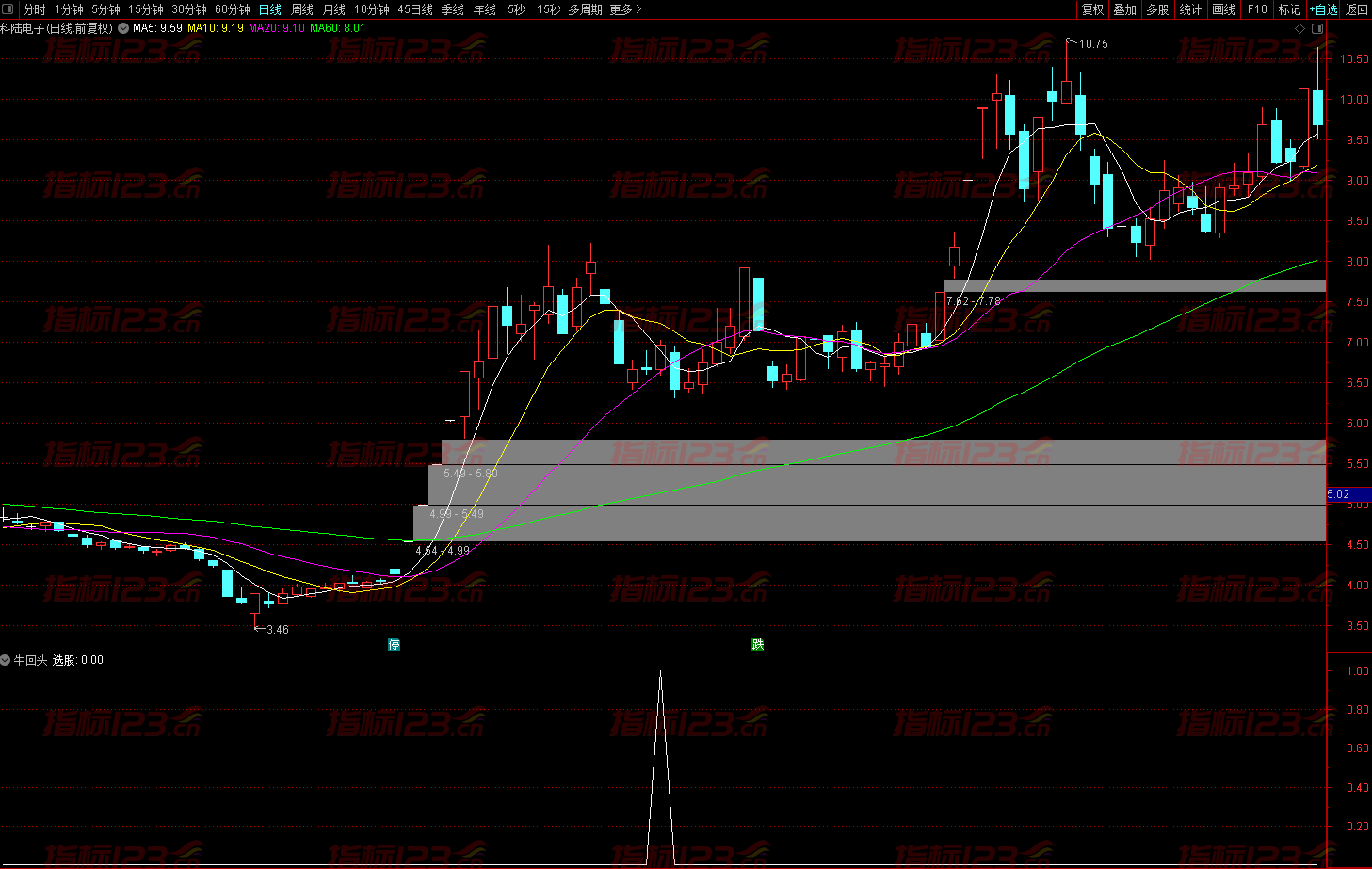The image size is (1372, 869).
Task: Click the 标记 mark button
Action: pos(1289,9)
